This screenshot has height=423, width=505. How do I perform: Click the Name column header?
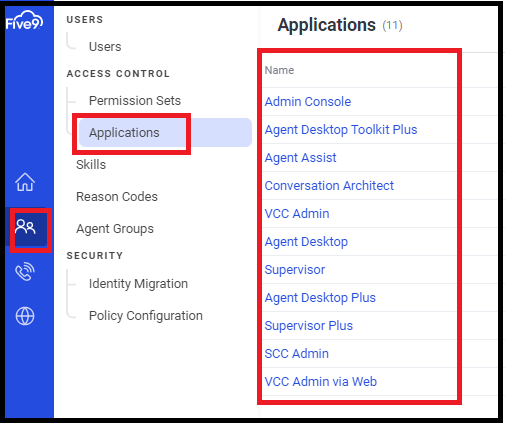click(x=279, y=70)
